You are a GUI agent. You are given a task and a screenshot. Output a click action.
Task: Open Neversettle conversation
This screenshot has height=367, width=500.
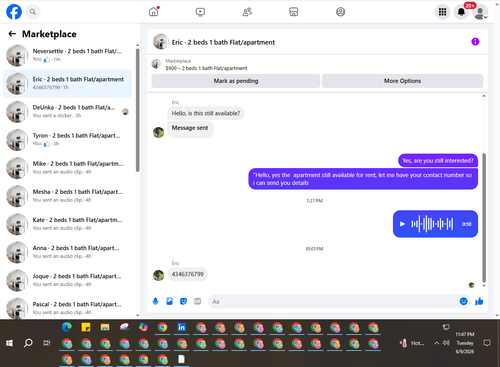[x=67, y=55]
